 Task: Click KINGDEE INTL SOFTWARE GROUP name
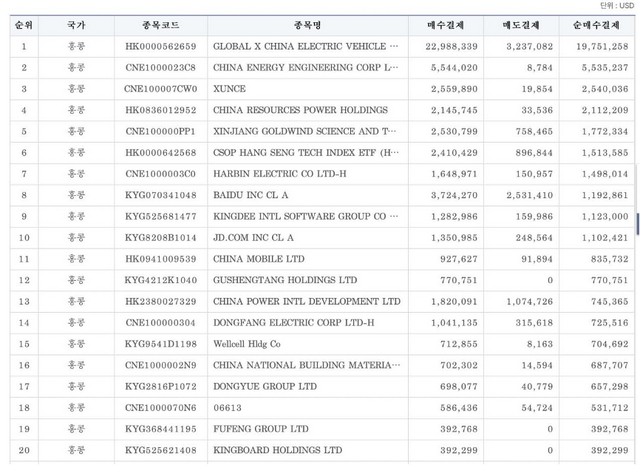point(305,216)
